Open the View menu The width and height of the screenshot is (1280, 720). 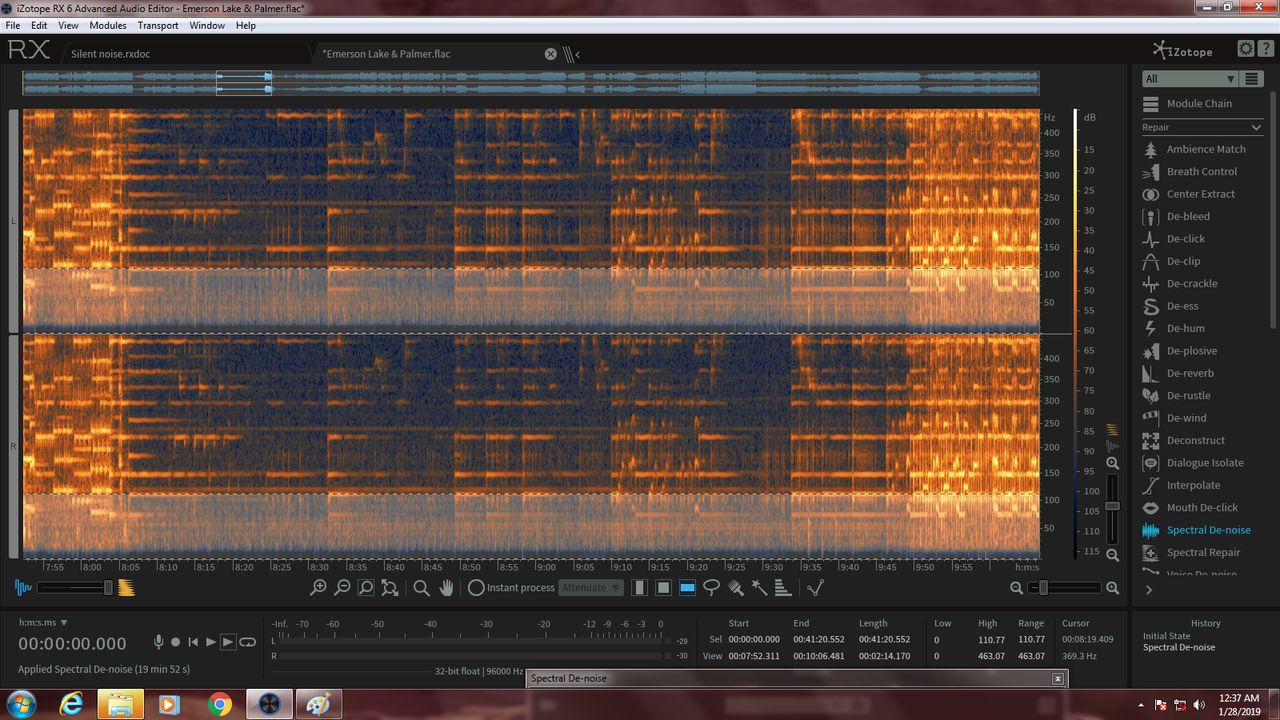pos(68,25)
